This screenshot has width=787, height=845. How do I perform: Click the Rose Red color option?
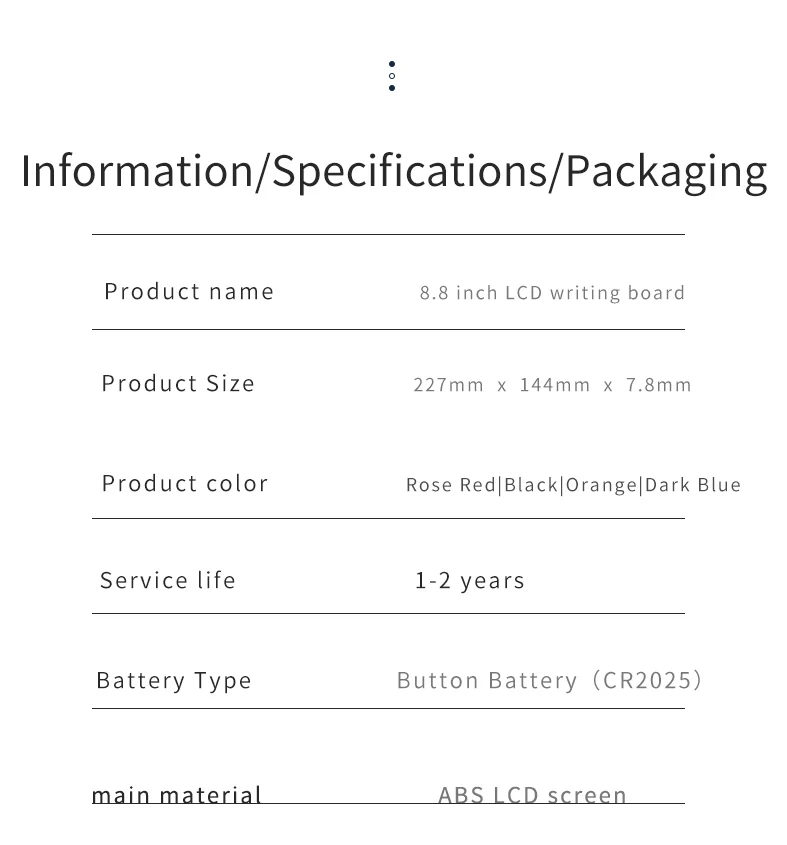point(450,485)
